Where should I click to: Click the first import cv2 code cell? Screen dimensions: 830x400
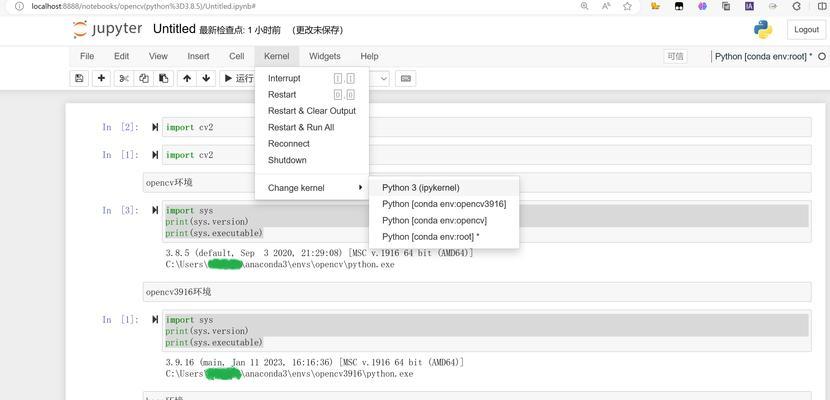[x=486, y=127]
